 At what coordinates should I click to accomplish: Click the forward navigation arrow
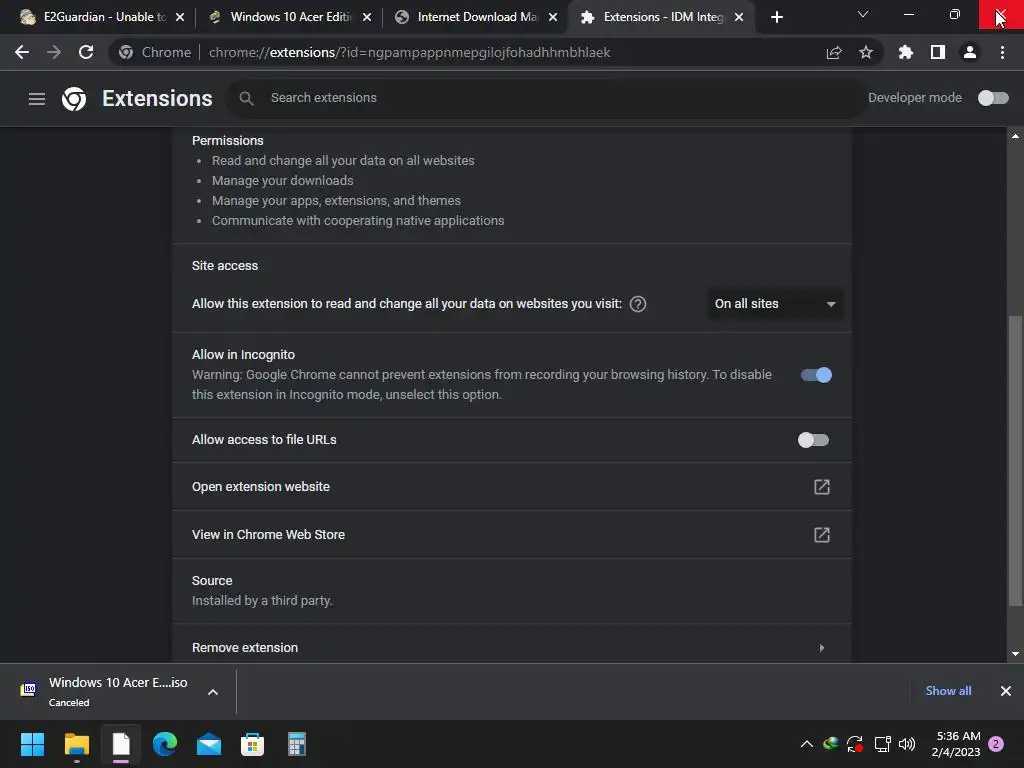[54, 52]
